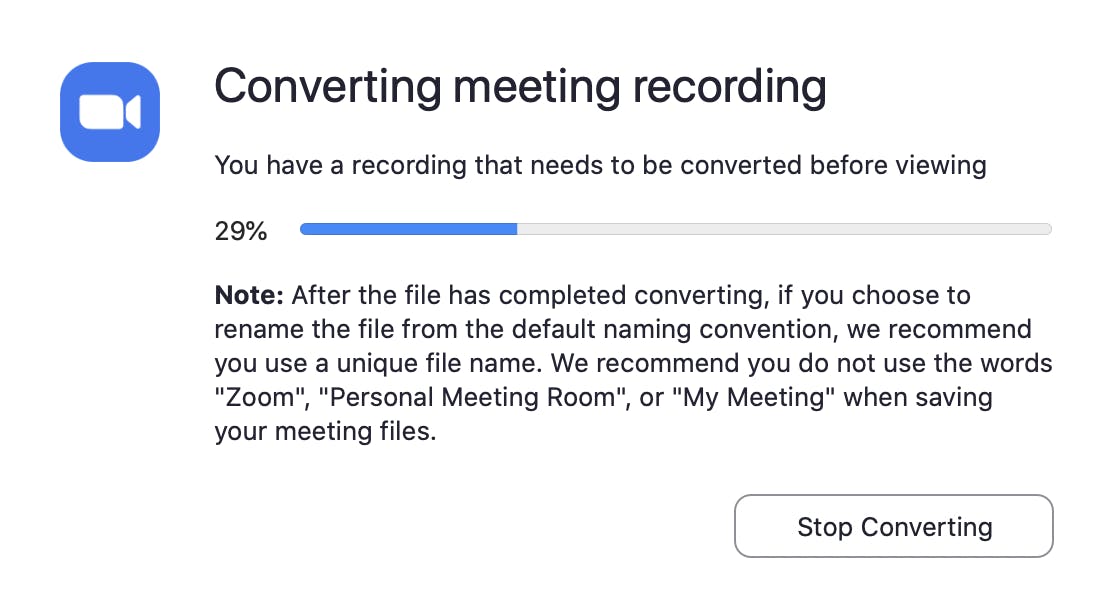The width and height of the screenshot is (1098, 604).
Task: Click the Converting meeting recording title
Action: tap(520, 86)
